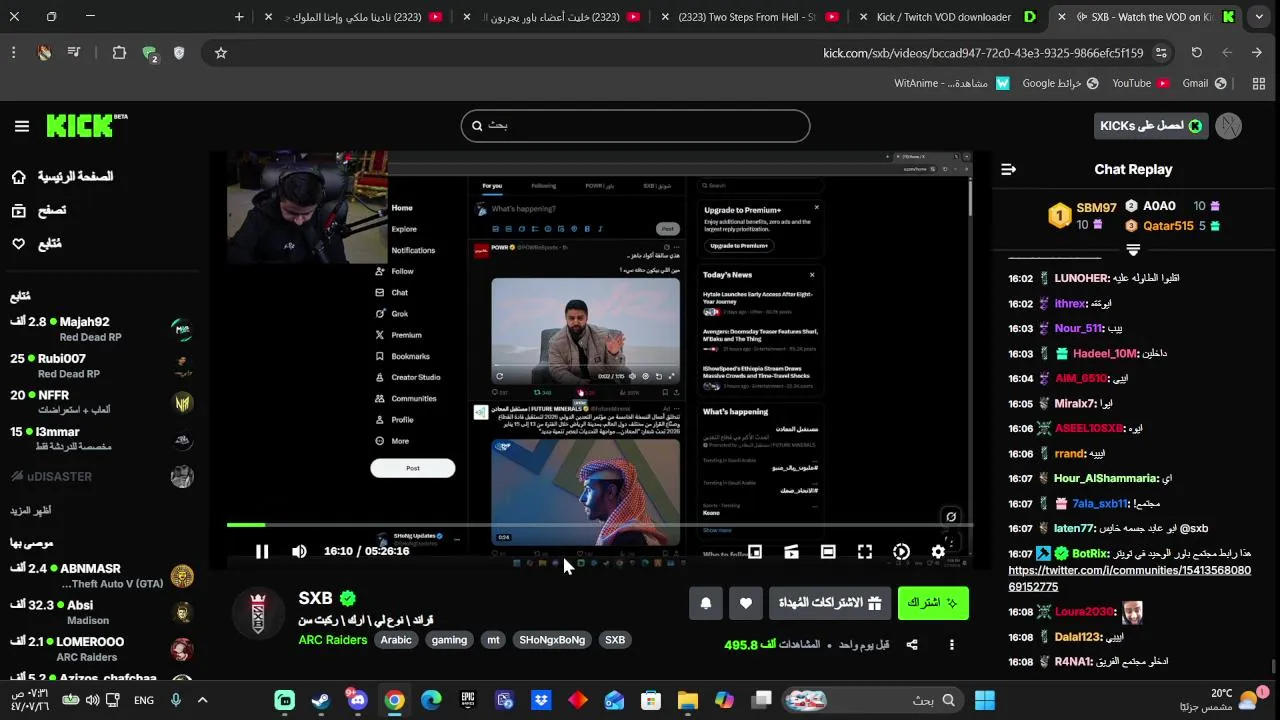The width and height of the screenshot is (1280, 720).
Task: Open three-dot more options below video
Action: click(951, 645)
